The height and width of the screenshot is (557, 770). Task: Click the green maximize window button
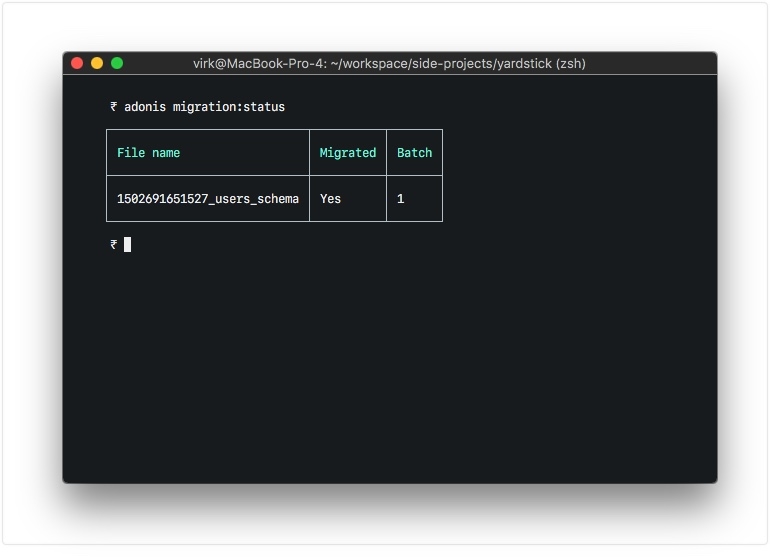[x=117, y=63]
